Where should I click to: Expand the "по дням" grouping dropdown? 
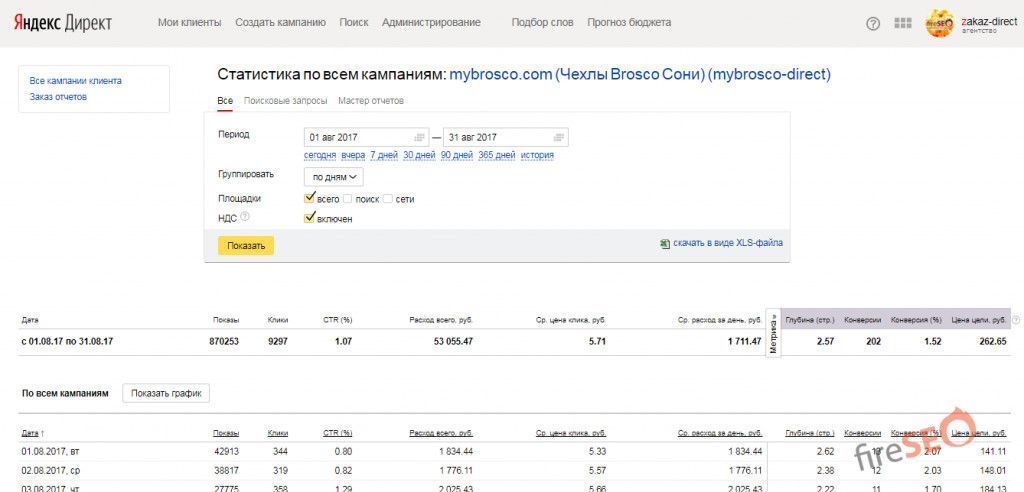334,177
